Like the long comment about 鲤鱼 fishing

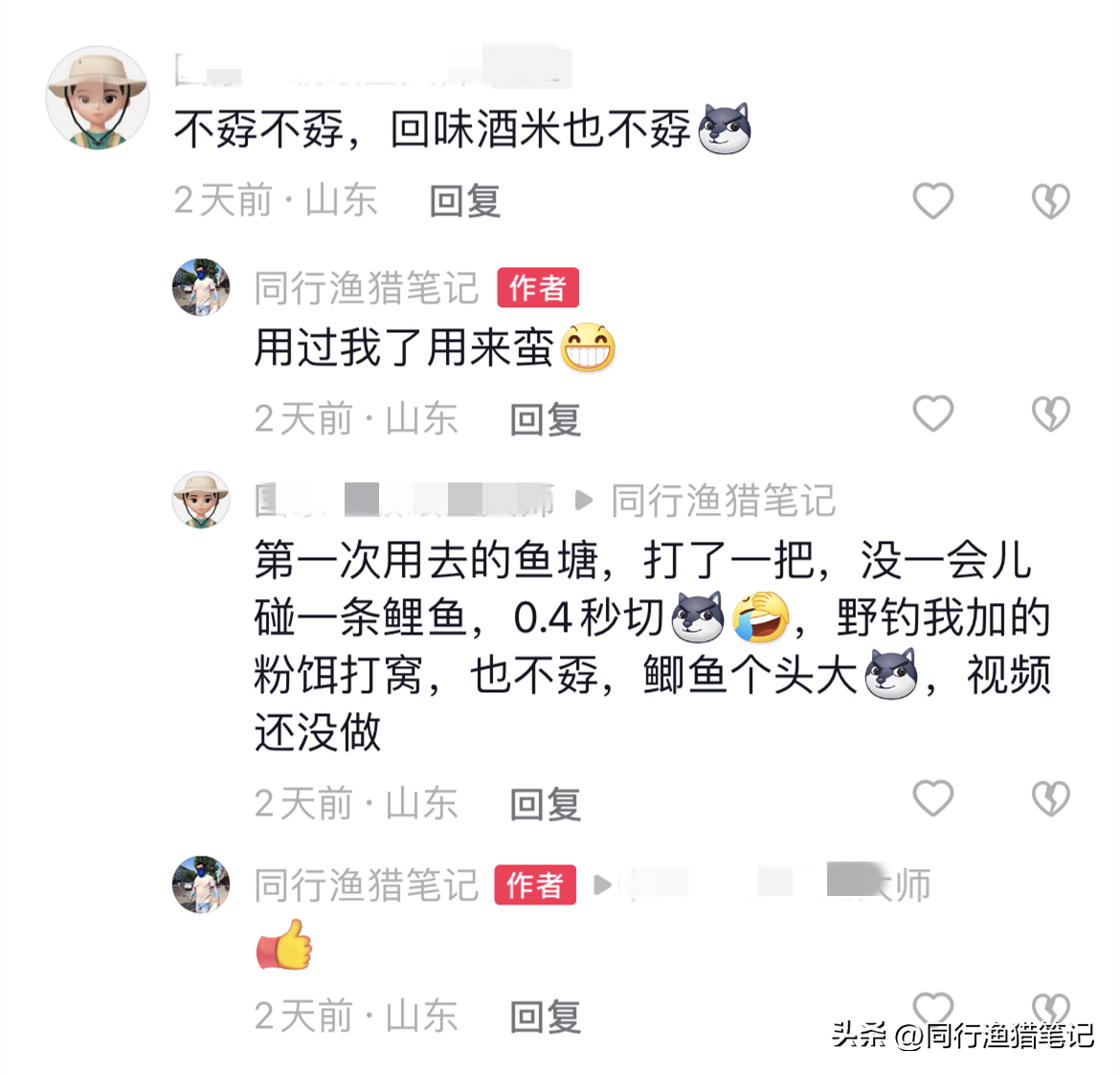pyautogui.click(x=933, y=797)
